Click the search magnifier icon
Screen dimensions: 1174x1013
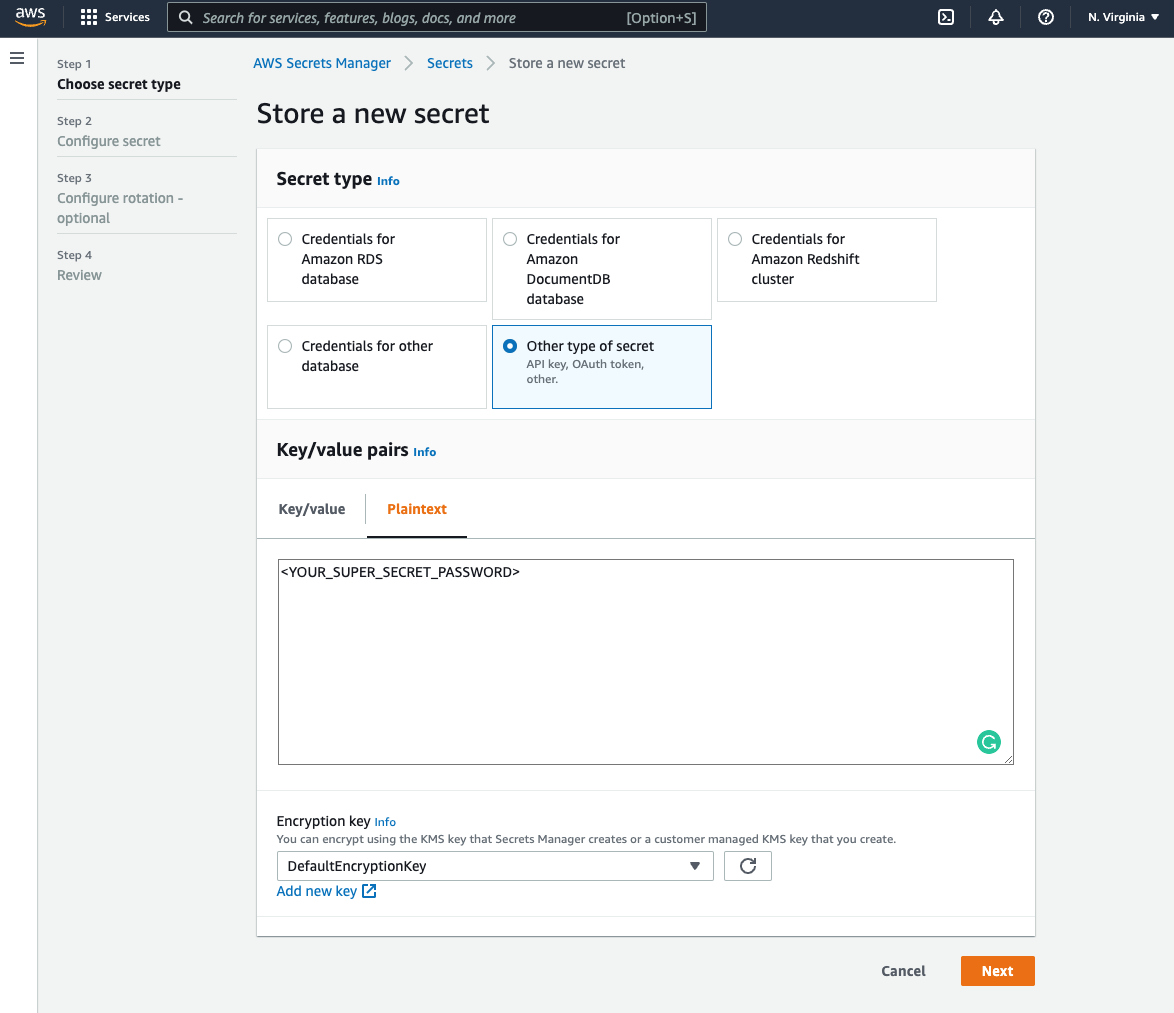185,17
